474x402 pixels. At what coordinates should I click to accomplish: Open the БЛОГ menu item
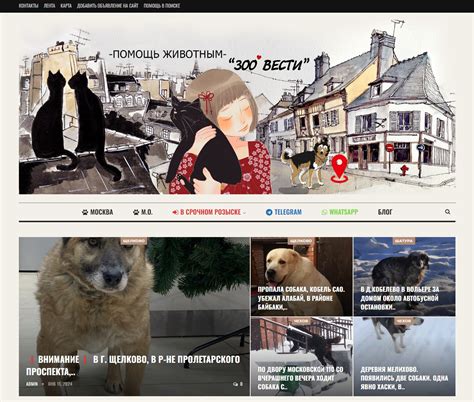[385, 212]
